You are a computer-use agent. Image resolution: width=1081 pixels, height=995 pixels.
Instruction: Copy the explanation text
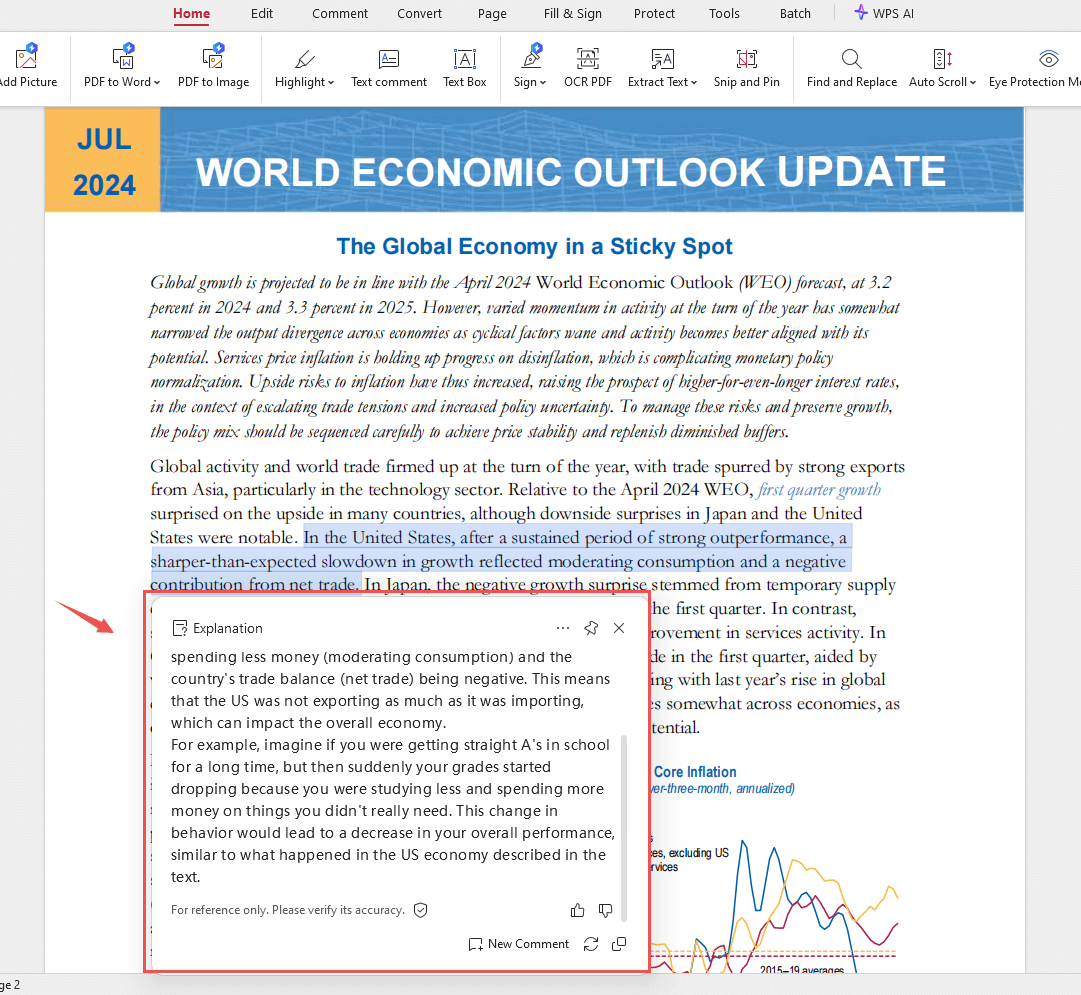tap(619, 944)
